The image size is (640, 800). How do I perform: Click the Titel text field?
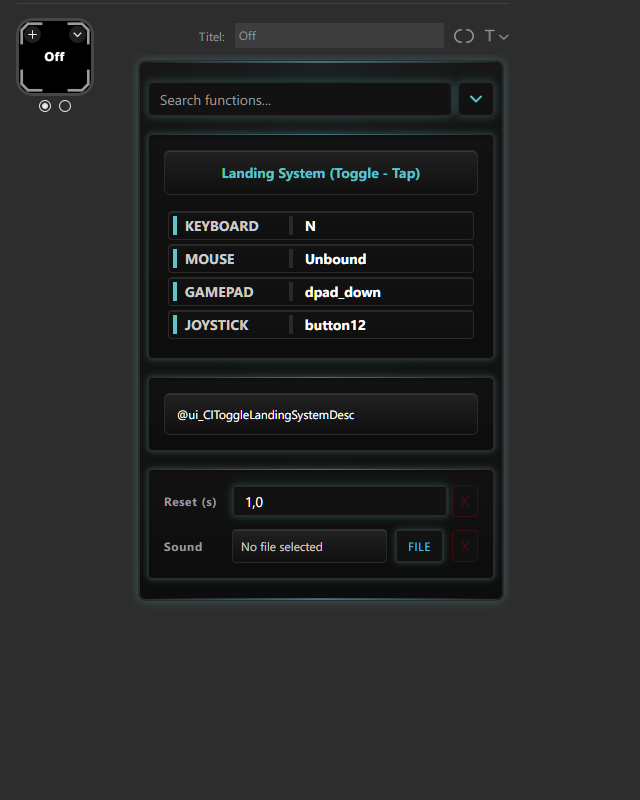[x=339, y=36]
